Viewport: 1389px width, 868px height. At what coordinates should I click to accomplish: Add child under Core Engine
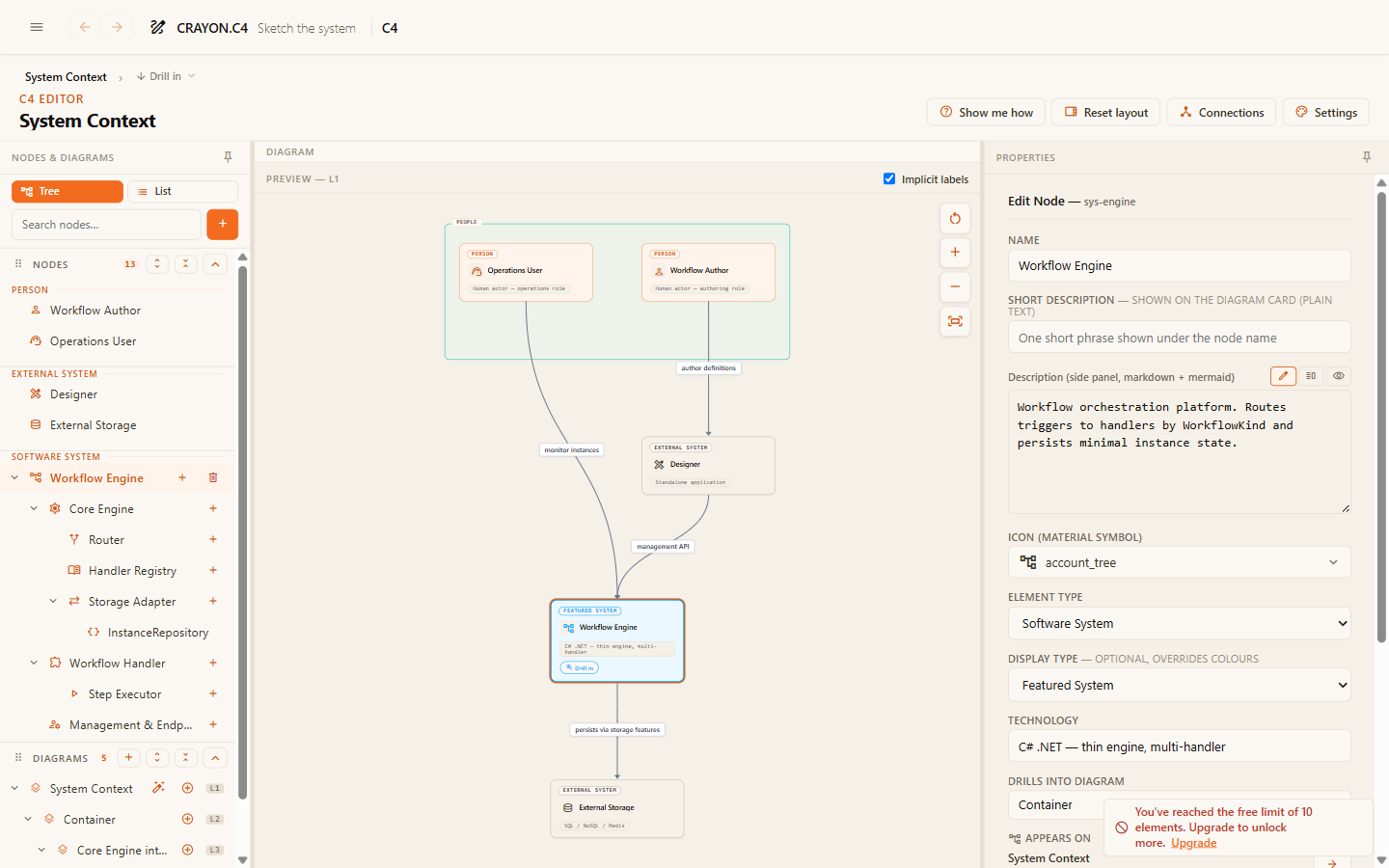[x=213, y=508]
